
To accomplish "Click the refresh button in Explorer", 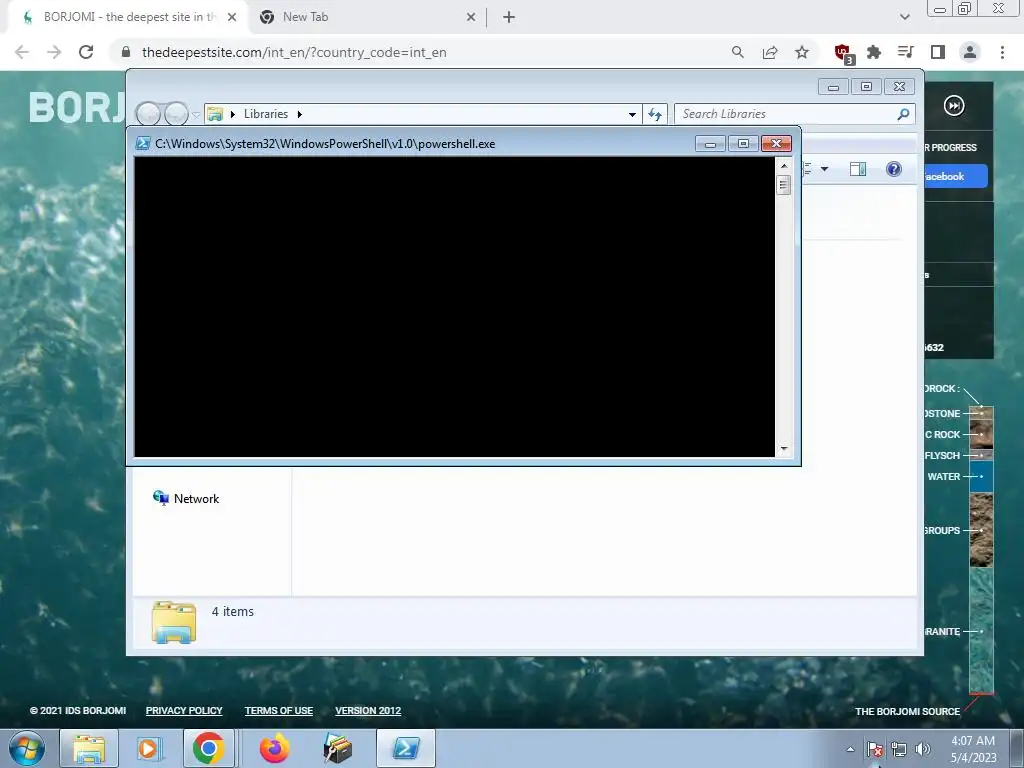I will click(x=655, y=114).
